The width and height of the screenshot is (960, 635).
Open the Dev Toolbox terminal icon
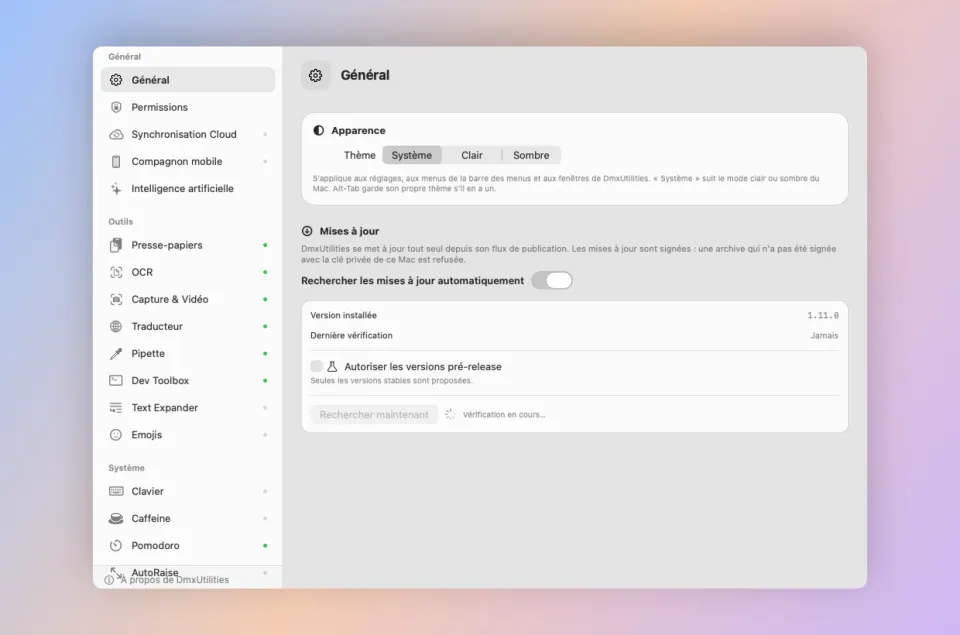tap(116, 380)
